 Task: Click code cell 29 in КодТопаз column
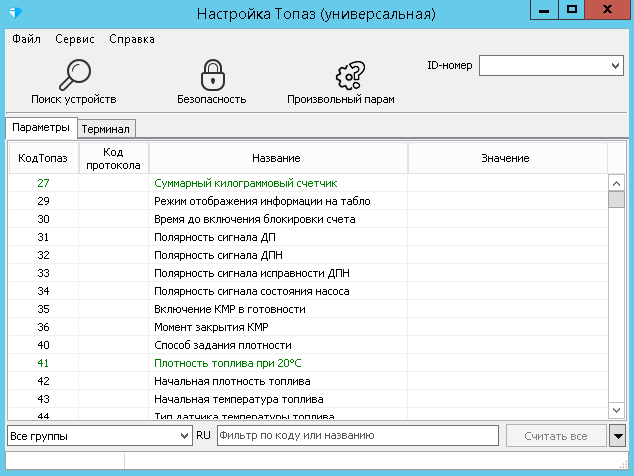[43, 201]
